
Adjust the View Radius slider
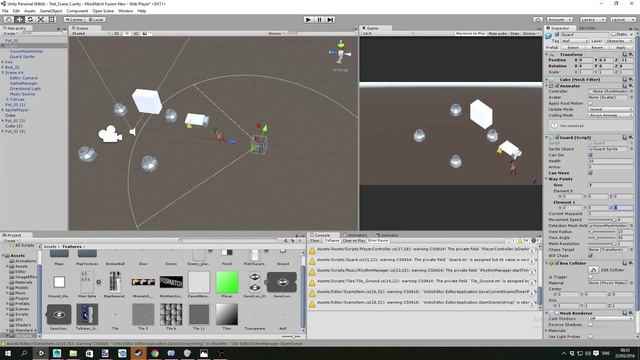[602, 231]
